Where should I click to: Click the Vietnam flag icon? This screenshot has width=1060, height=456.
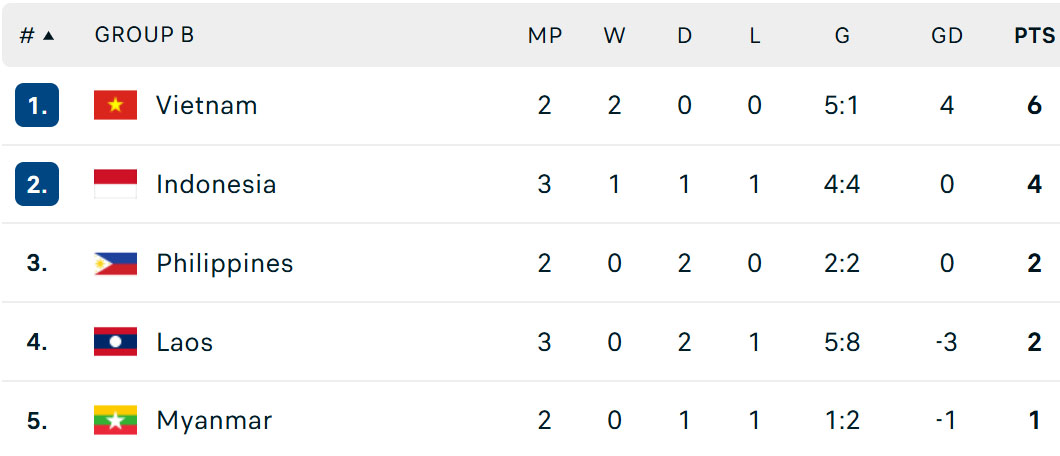(116, 105)
